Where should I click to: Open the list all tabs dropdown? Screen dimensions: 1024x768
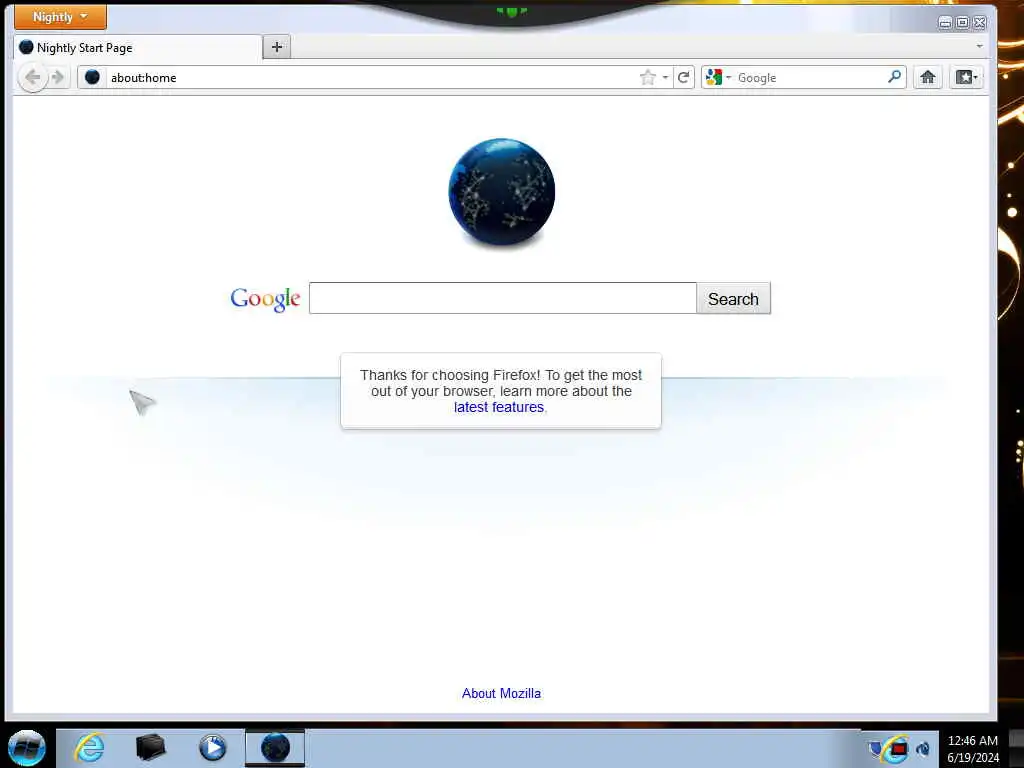[979, 46]
